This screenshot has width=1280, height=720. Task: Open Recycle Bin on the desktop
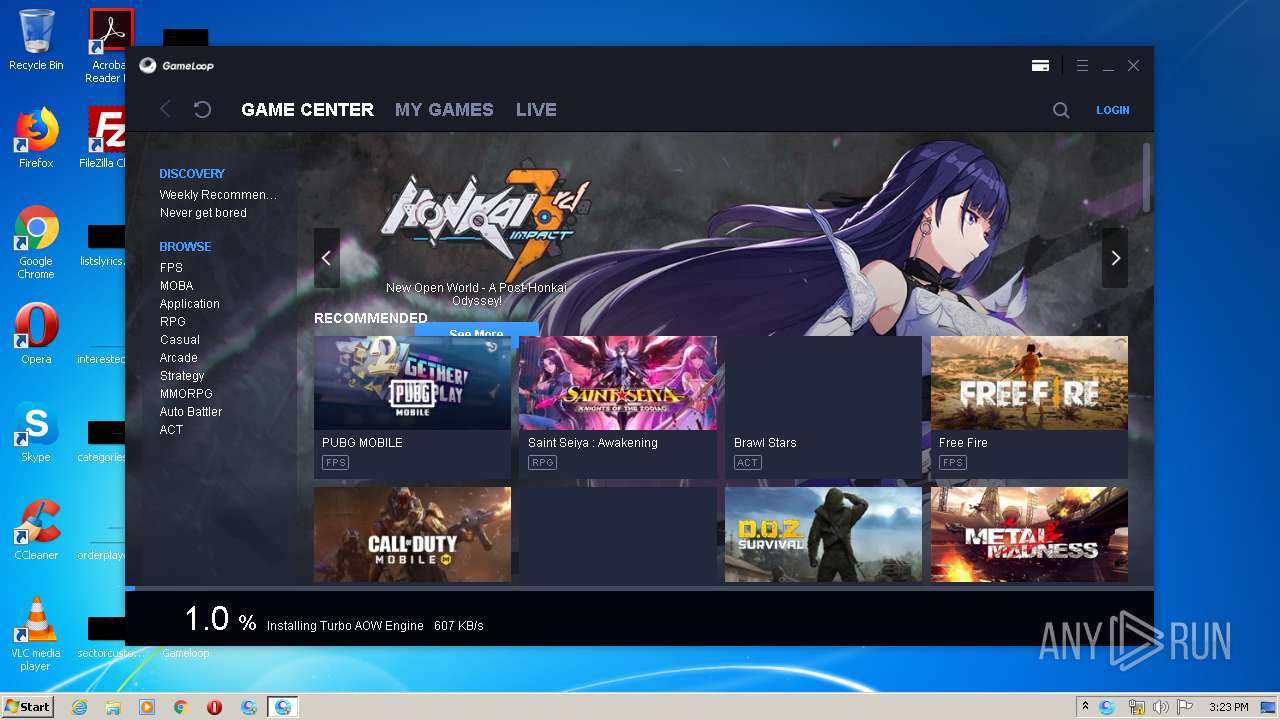(x=36, y=40)
